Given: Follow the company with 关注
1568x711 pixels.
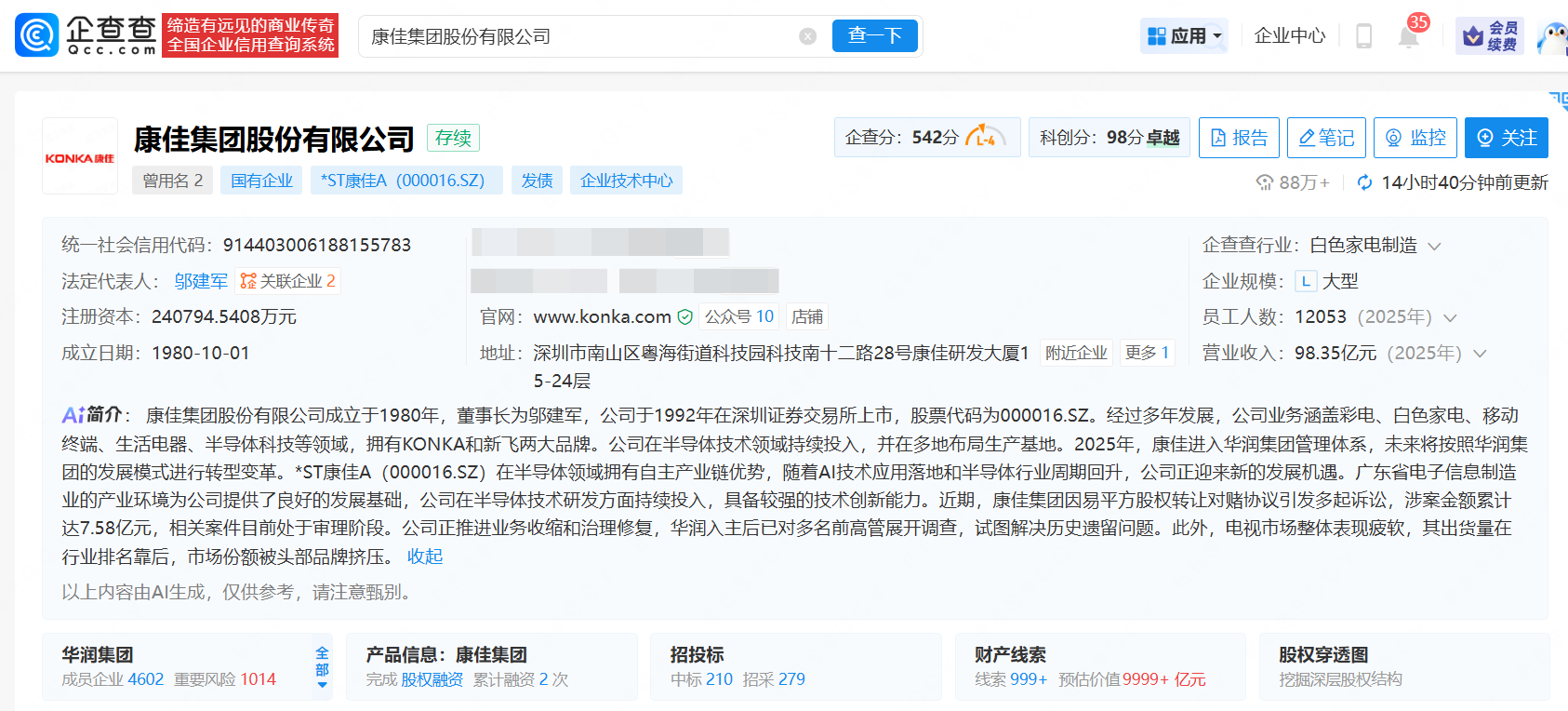Looking at the screenshot, I should tap(1507, 138).
